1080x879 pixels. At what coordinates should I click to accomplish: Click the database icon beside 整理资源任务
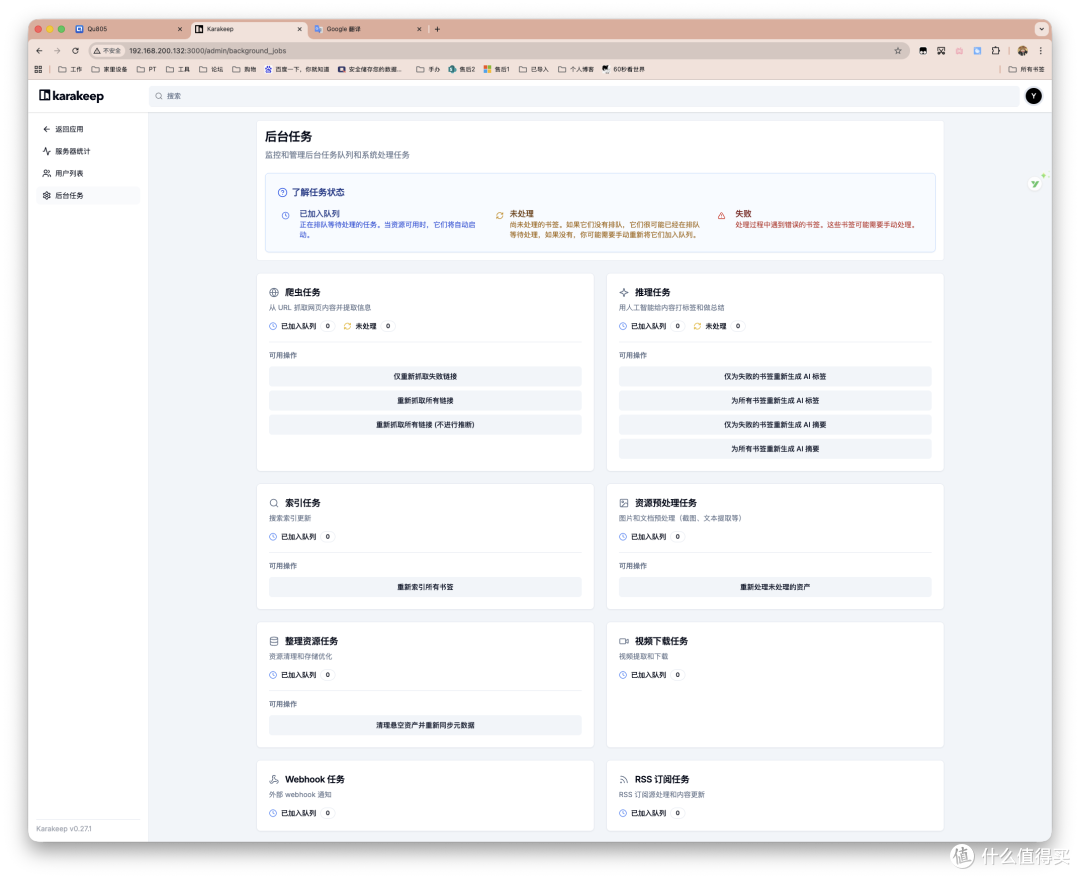click(273, 641)
